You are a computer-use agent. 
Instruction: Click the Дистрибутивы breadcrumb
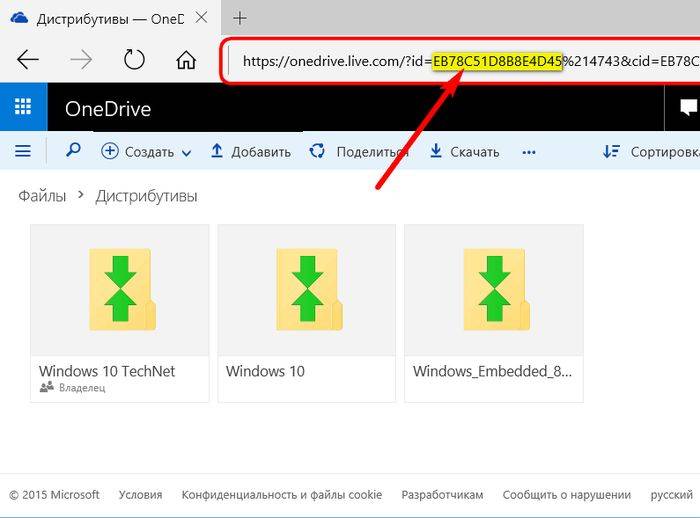[x=146, y=196]
